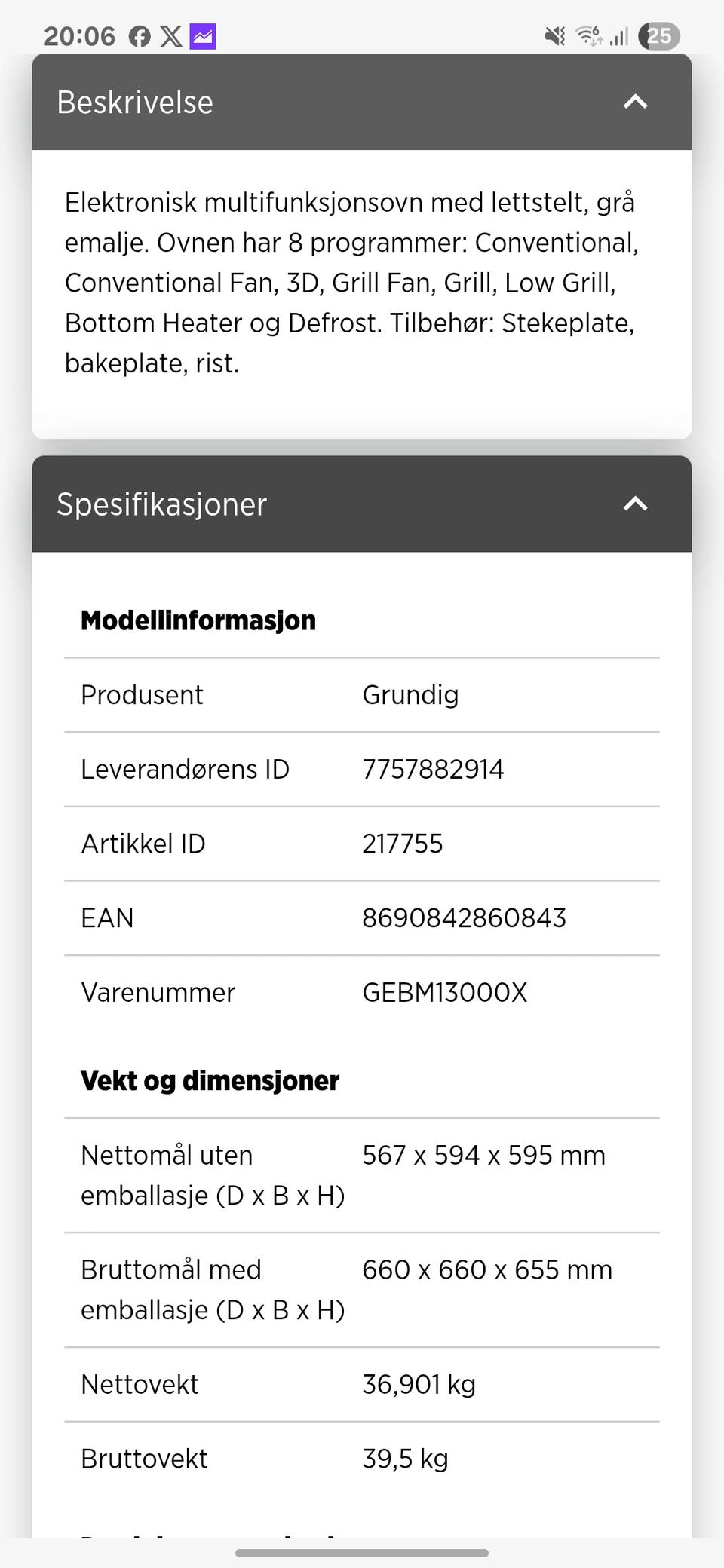Tap Varenummer value GEBM13000X
This screenshot has height=1568, width=724.
445,993
